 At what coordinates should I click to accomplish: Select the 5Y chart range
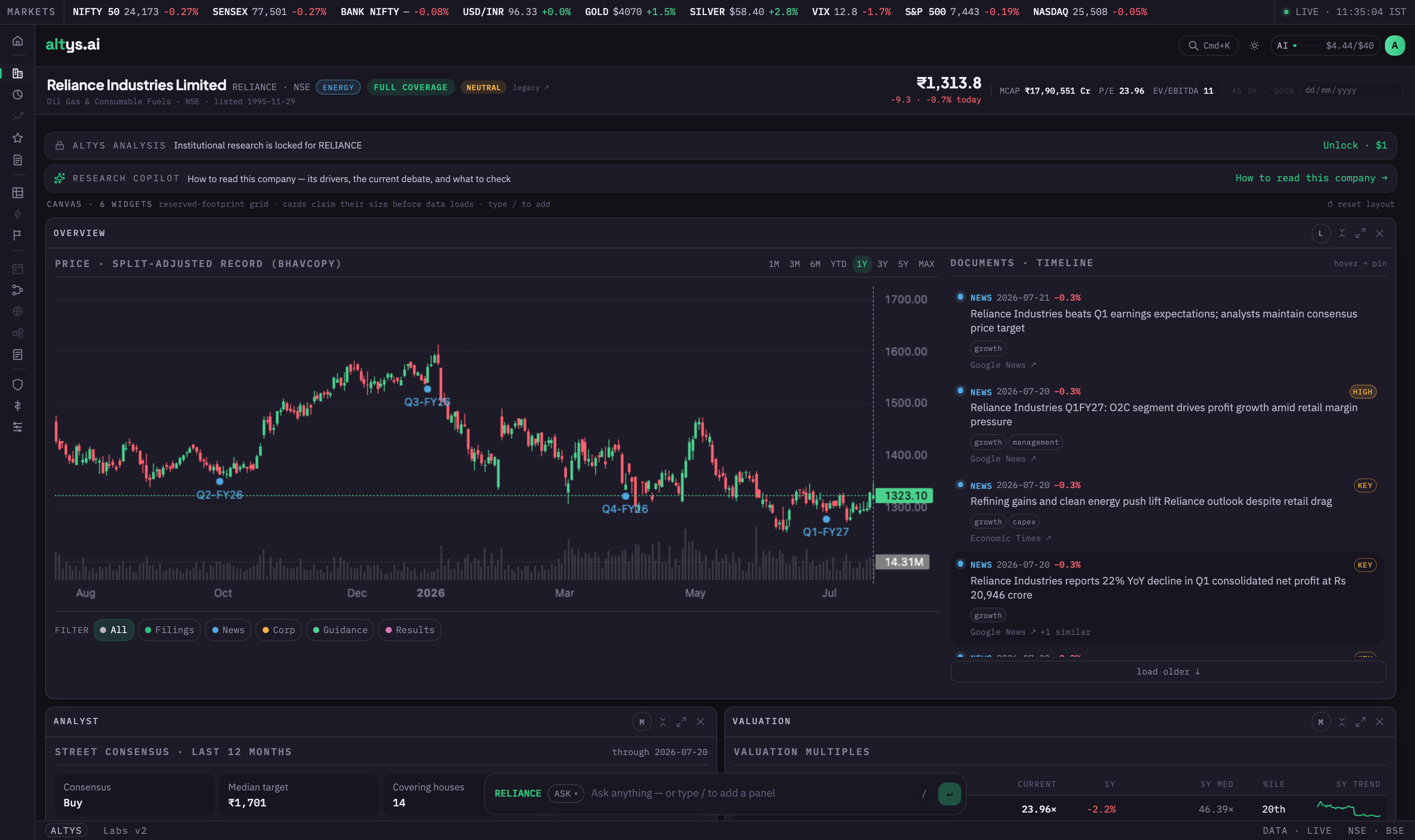903,264
